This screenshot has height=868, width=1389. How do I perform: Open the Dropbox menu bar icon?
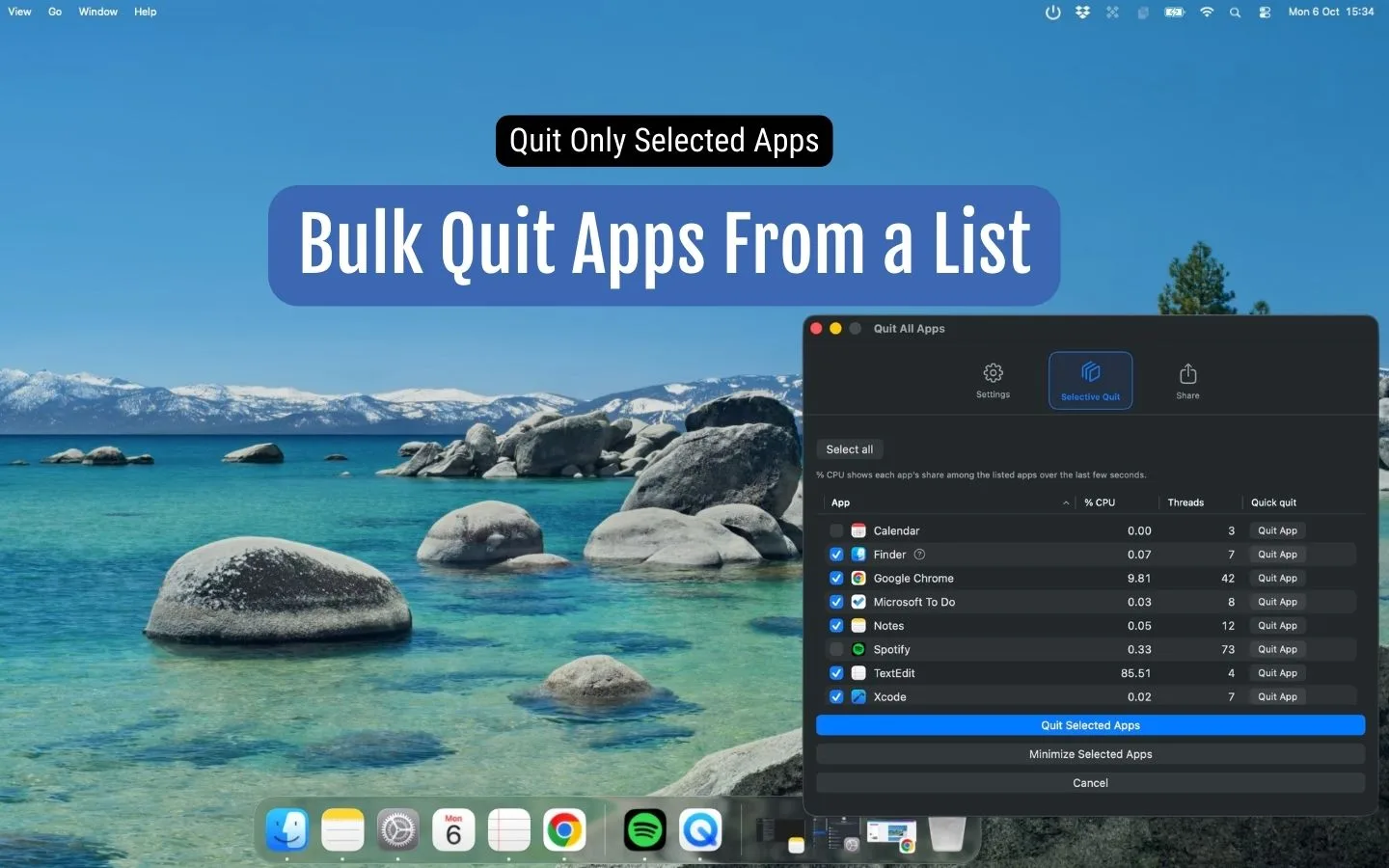pyautogui.click(x=1082, y=12)
